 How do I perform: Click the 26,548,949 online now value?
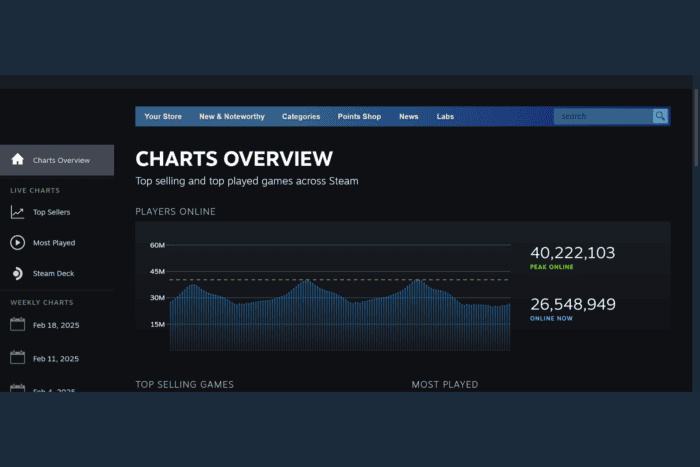(x=573, y=304)
